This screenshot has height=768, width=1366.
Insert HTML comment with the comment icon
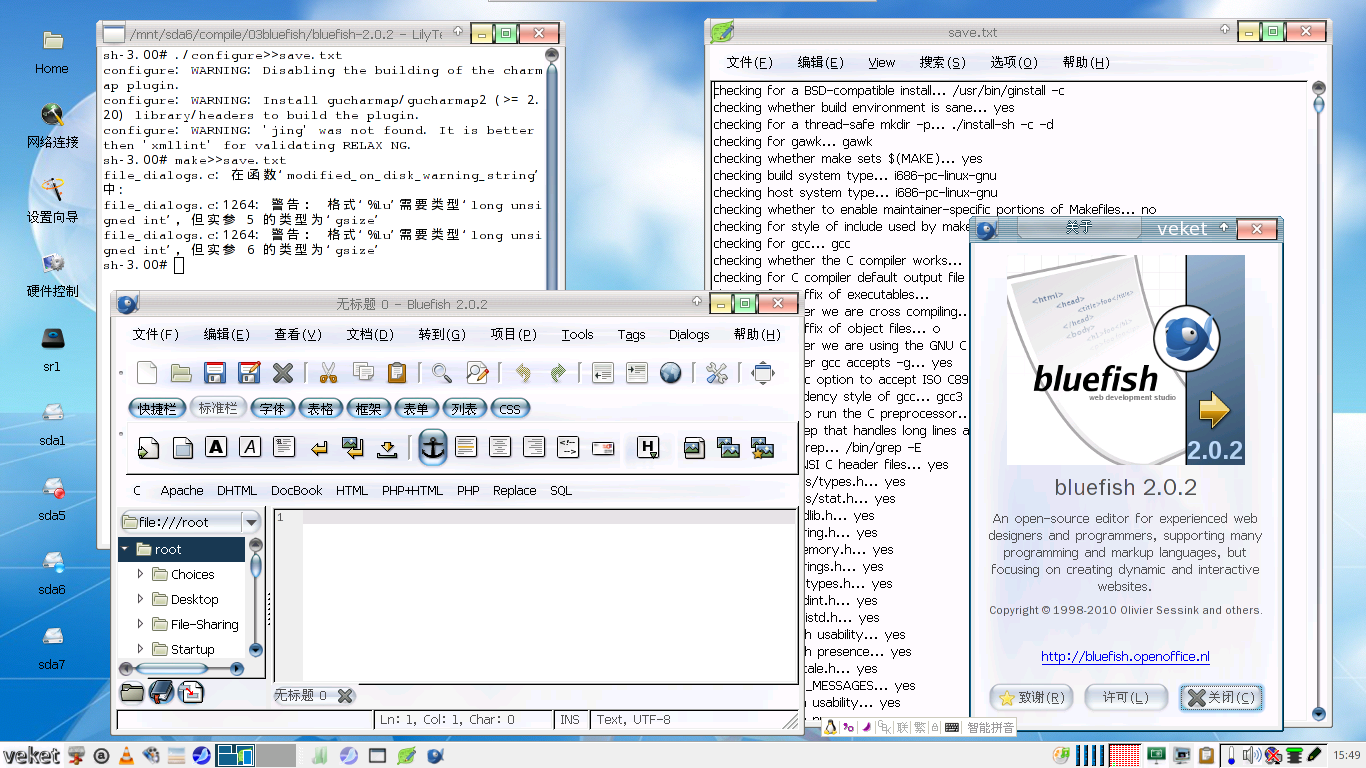pos(568,447)
